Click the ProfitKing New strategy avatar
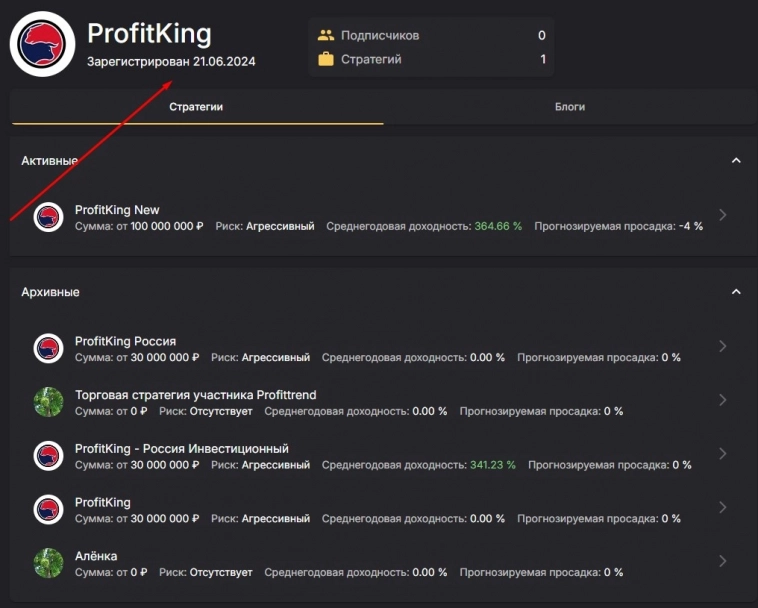The height and width of the screenshot is (608, 758). point(48,217)
